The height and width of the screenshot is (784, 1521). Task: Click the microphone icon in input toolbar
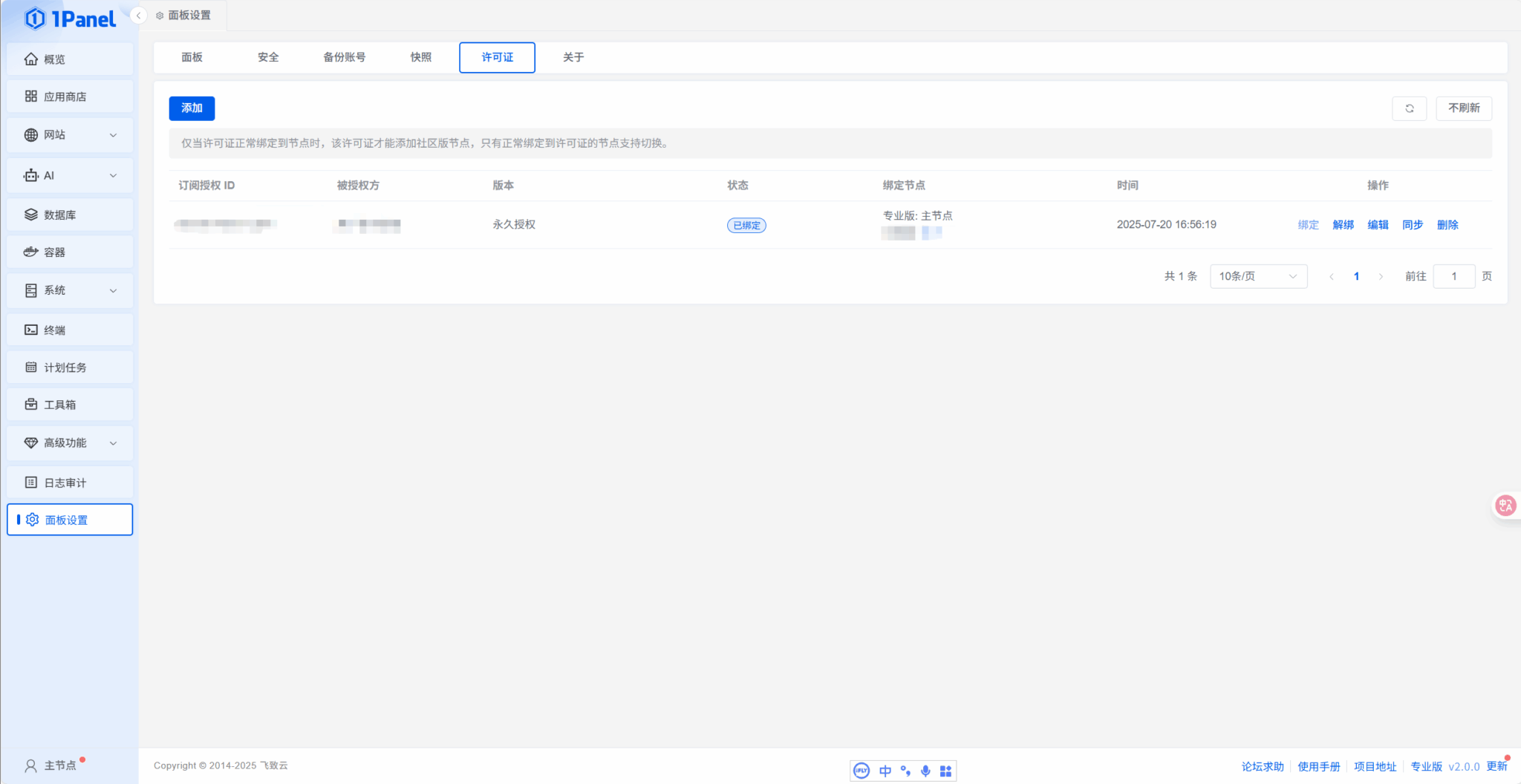point(925,771)
